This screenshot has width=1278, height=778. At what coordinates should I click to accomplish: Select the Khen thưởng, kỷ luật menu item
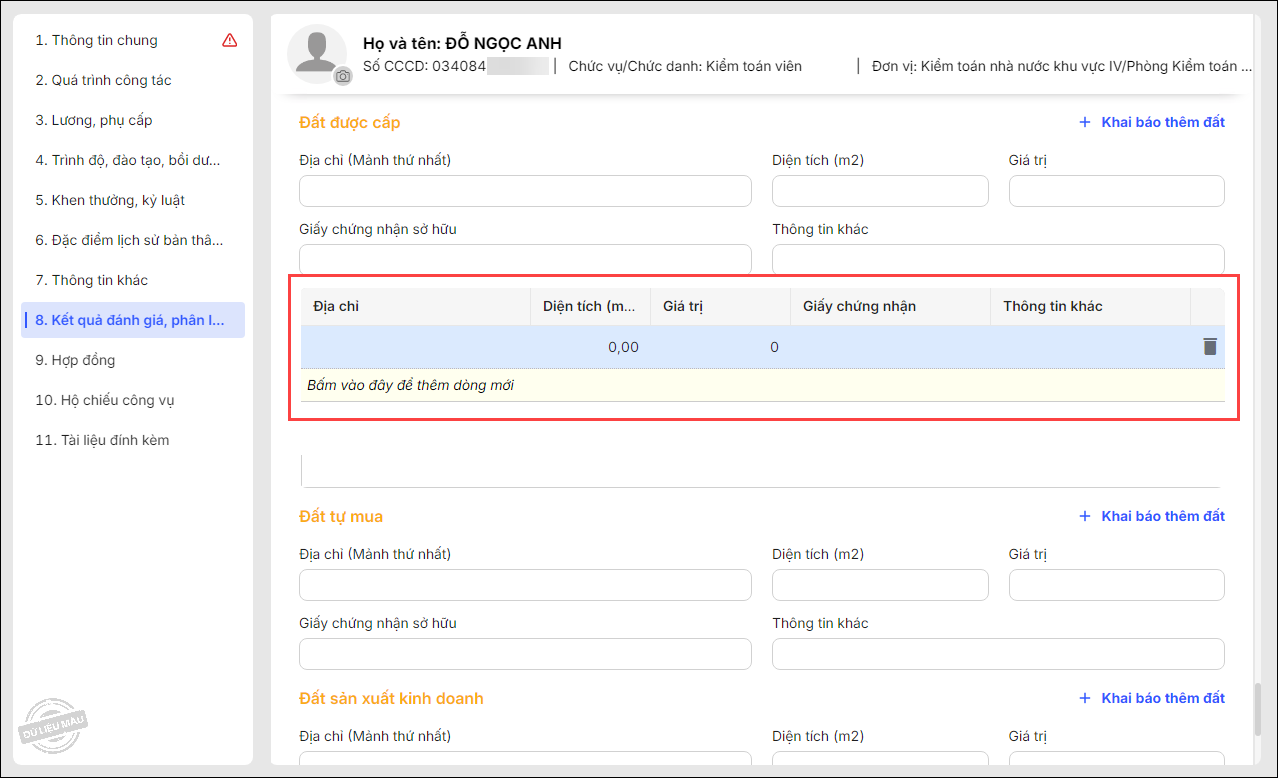point(110,200)
